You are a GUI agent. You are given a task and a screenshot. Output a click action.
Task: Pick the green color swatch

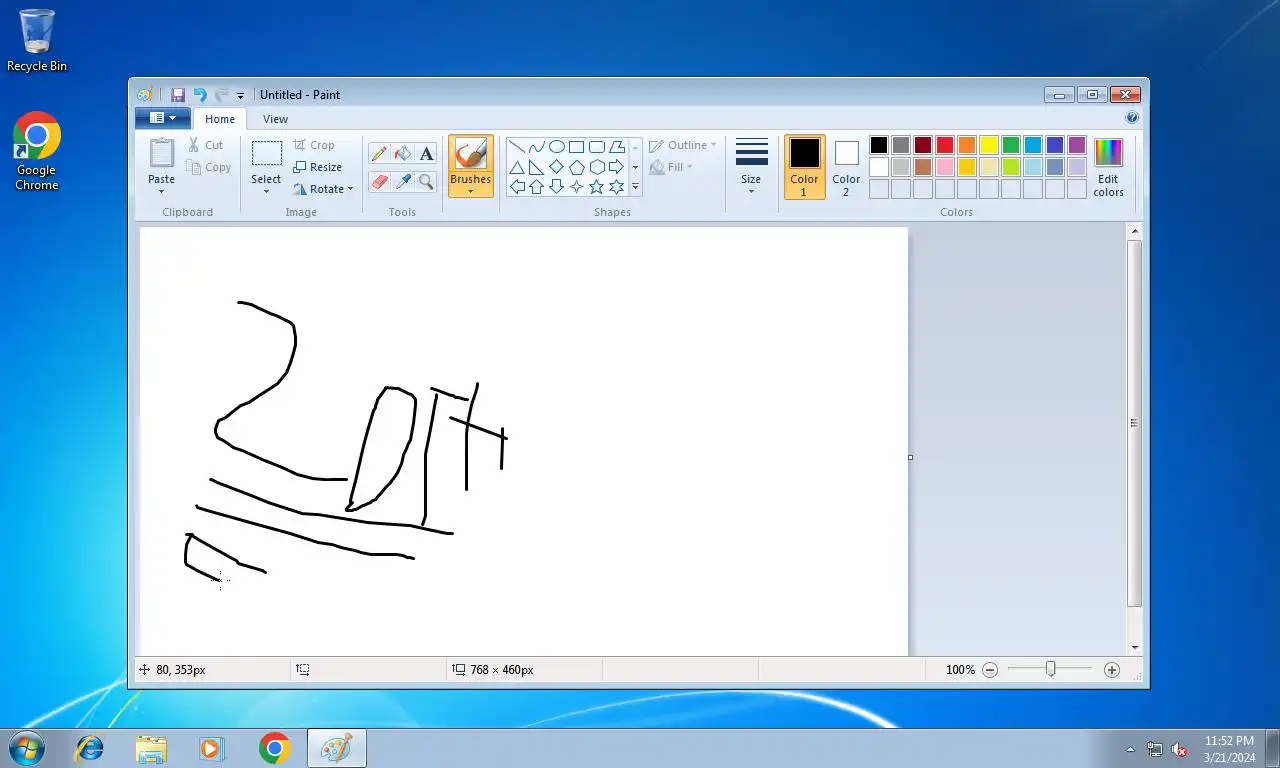click(x=1011, y=145)
